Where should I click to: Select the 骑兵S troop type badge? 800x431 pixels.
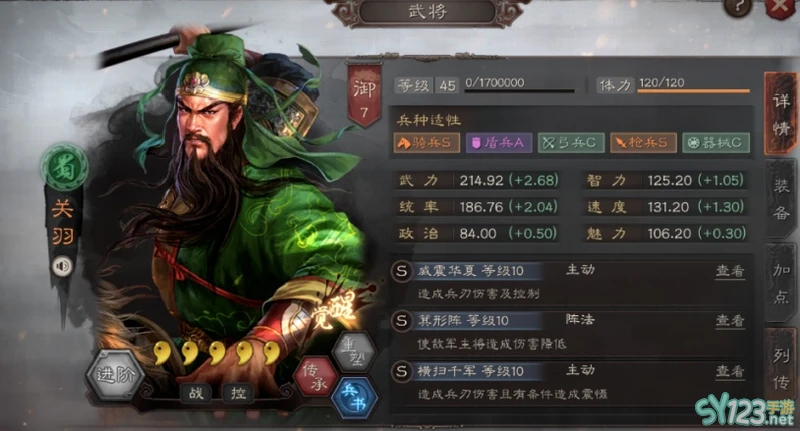(427, 143)
